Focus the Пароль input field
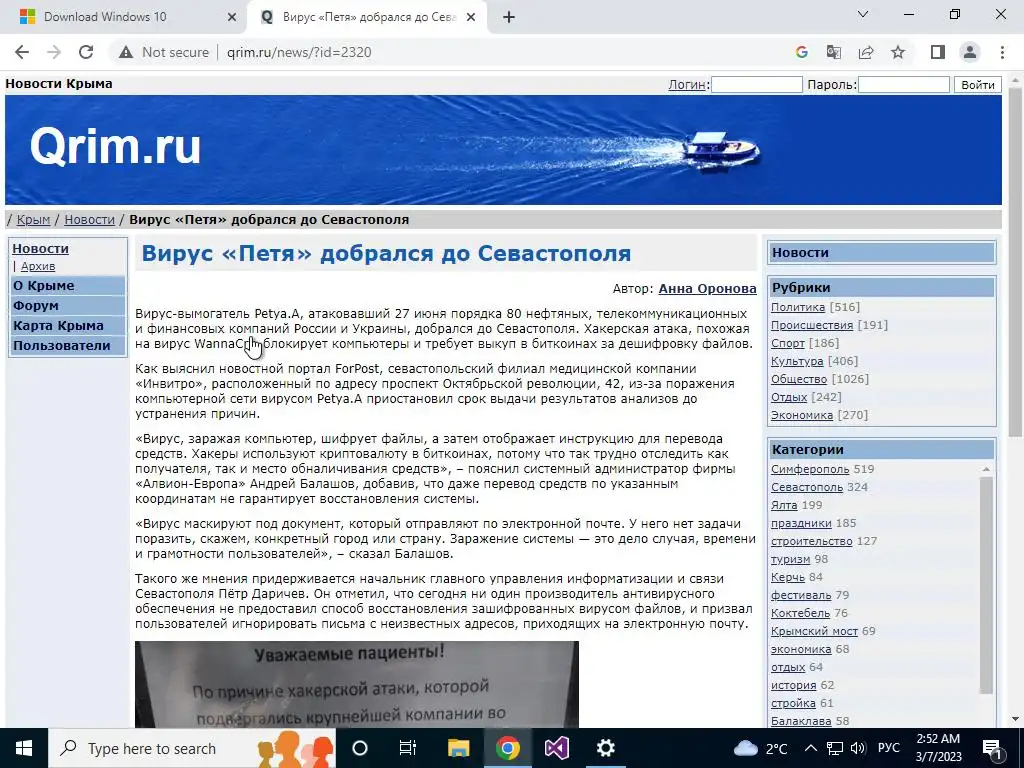This screenshot has height=768, width=1024. [903, 84]
